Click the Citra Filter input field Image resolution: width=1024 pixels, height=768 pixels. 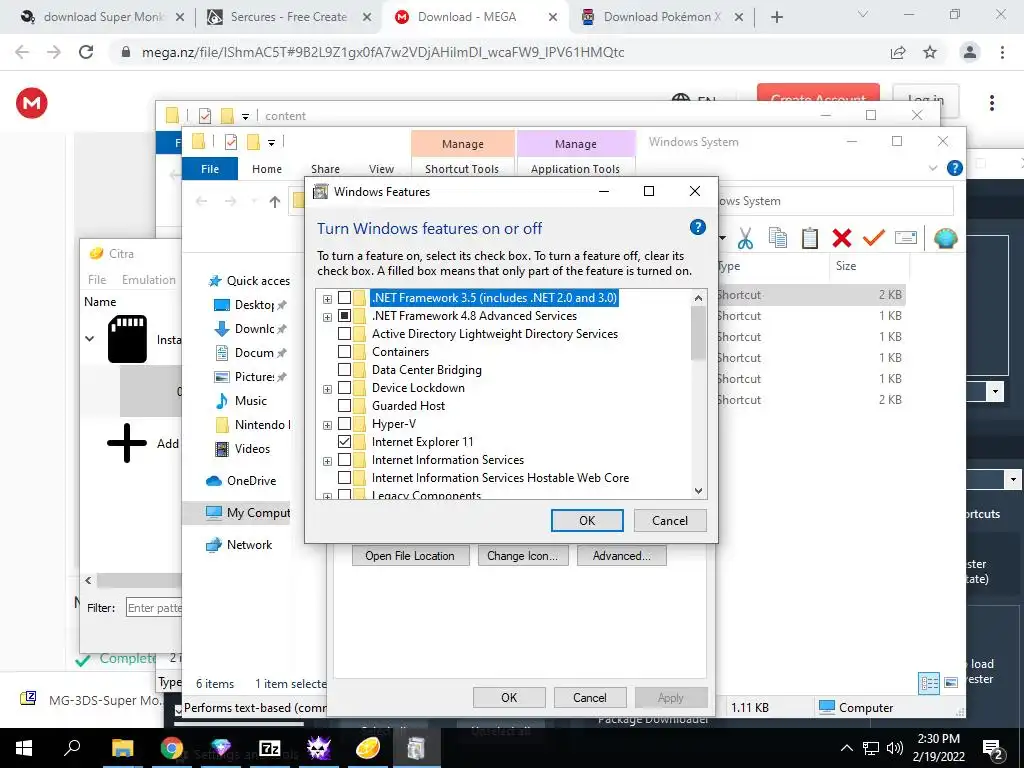(x=153, y=608)
